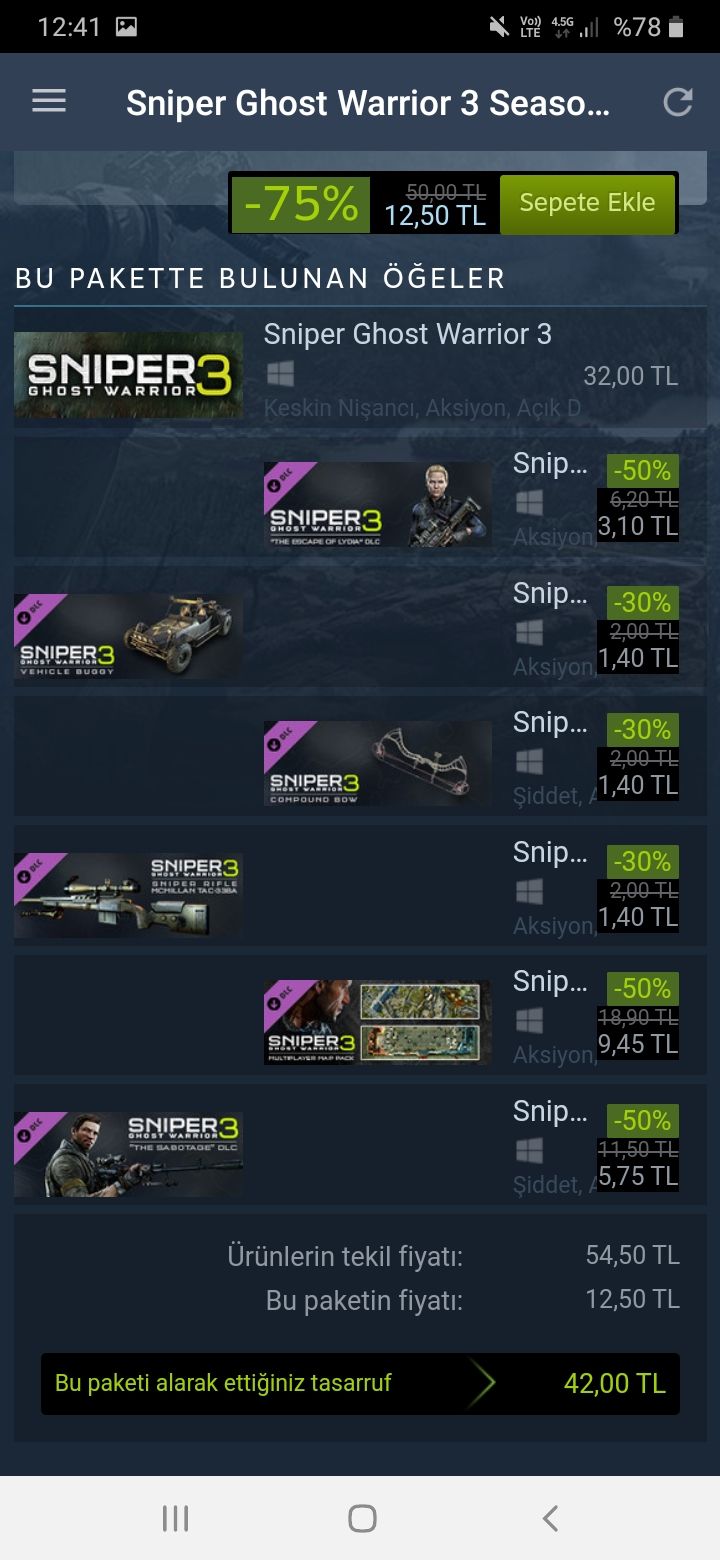This screenshot has height=1560, width=720.
Task: Tap the Android home button
Action: [x=362, y=1519]
